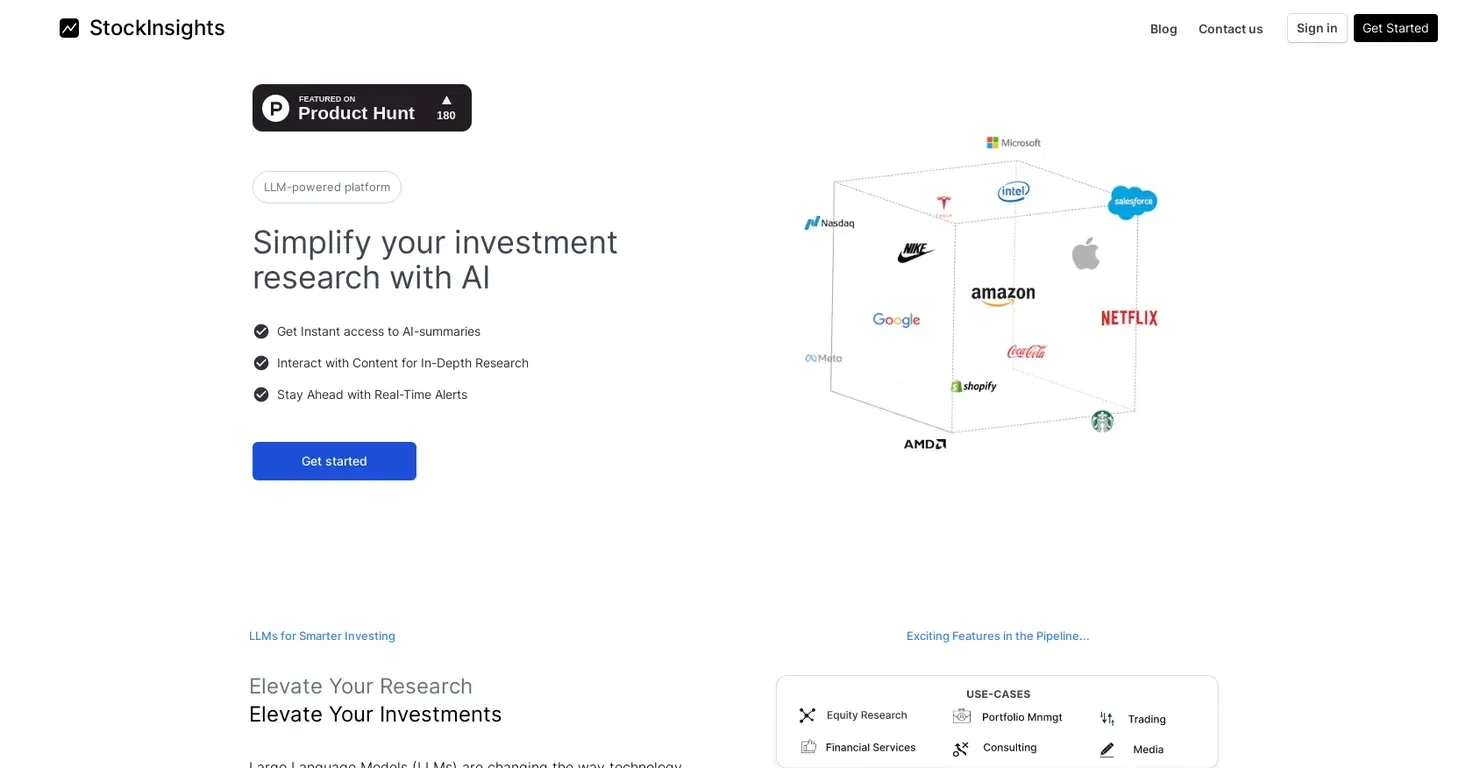Open the LLMs for Smarter Investing link
This screenshot has width=1473, height=768.
(x=322, y=635)
